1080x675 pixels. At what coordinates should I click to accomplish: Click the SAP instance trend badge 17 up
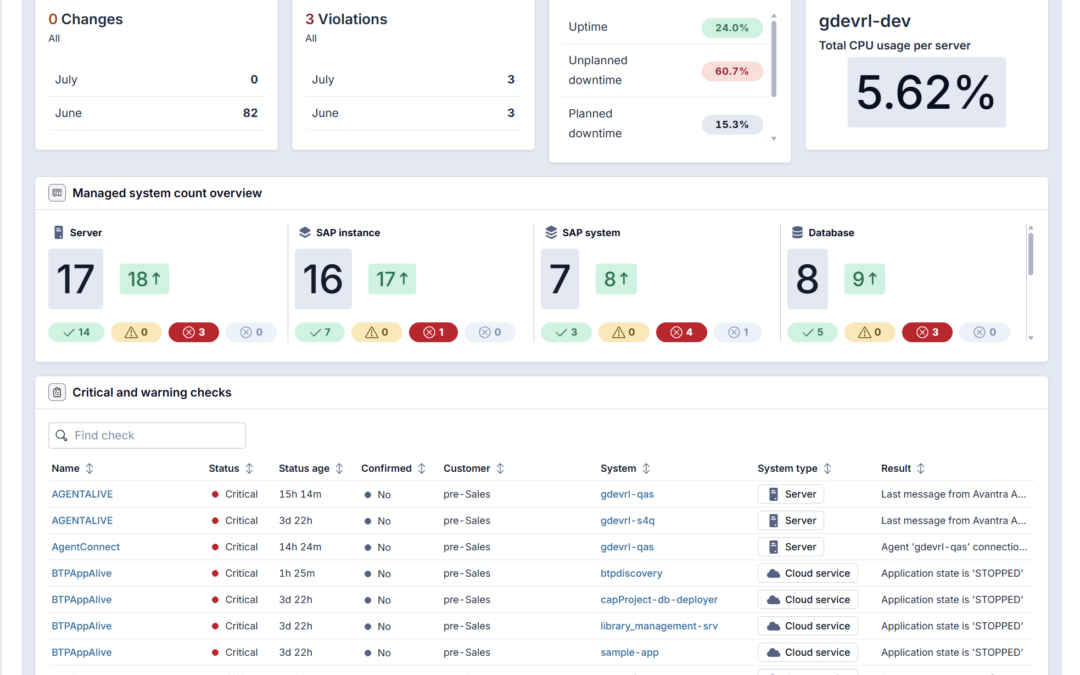point(392,279)
